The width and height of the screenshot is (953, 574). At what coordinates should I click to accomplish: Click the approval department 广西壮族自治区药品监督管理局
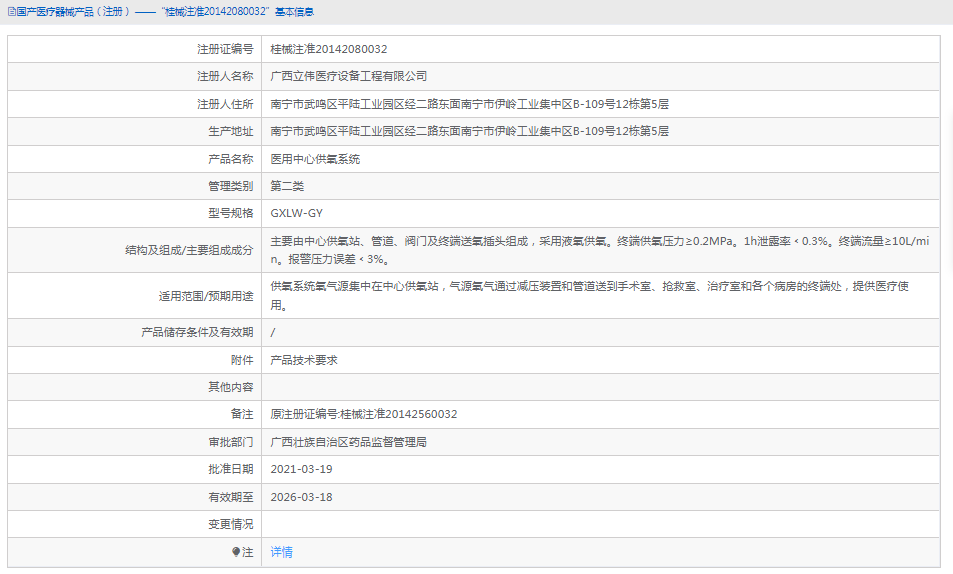click(348, 442)
